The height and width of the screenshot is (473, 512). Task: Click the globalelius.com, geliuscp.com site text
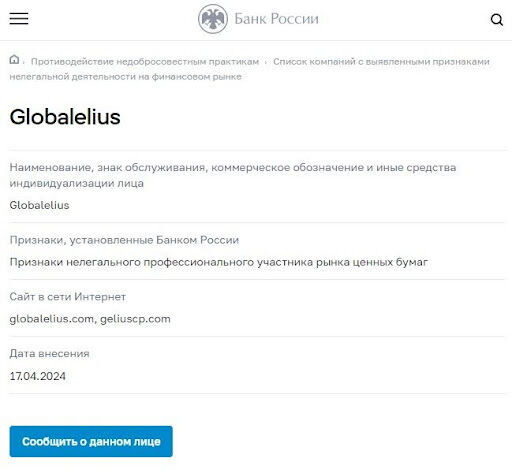[x=90, y=319]
